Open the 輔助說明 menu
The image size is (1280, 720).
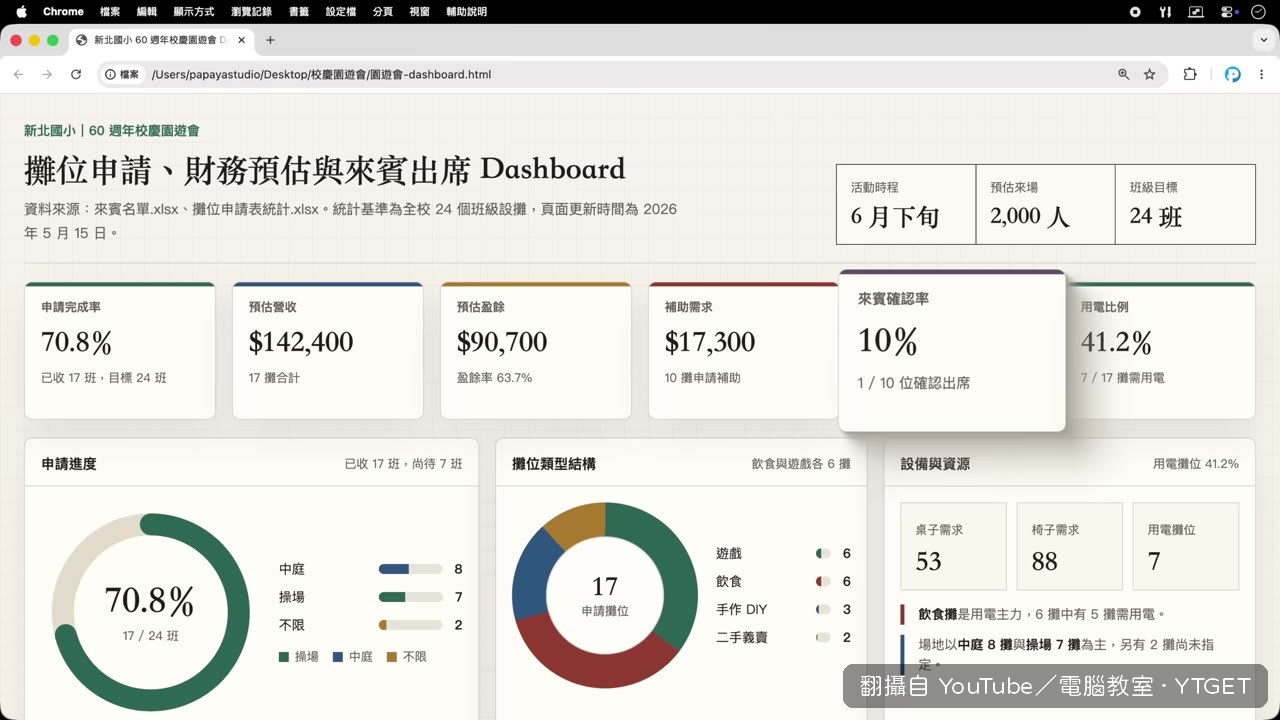[466, 12]
